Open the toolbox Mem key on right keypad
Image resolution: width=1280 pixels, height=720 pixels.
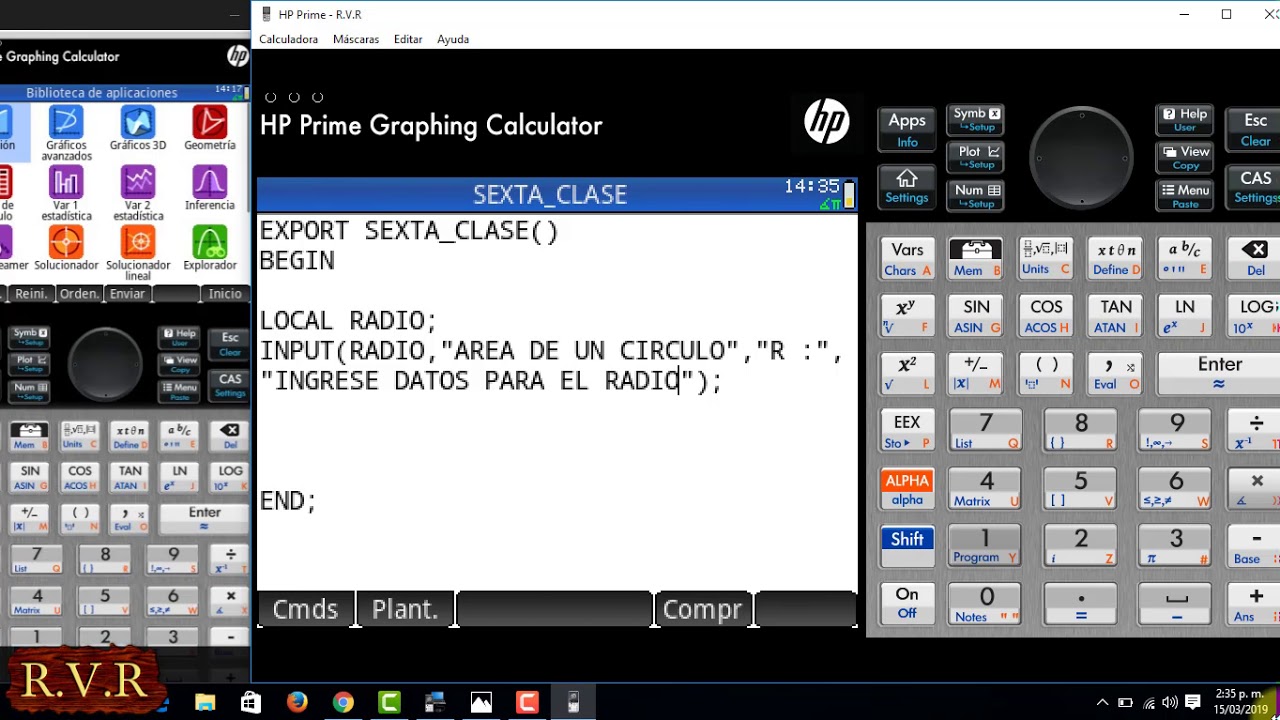click(x=976, y=259)
